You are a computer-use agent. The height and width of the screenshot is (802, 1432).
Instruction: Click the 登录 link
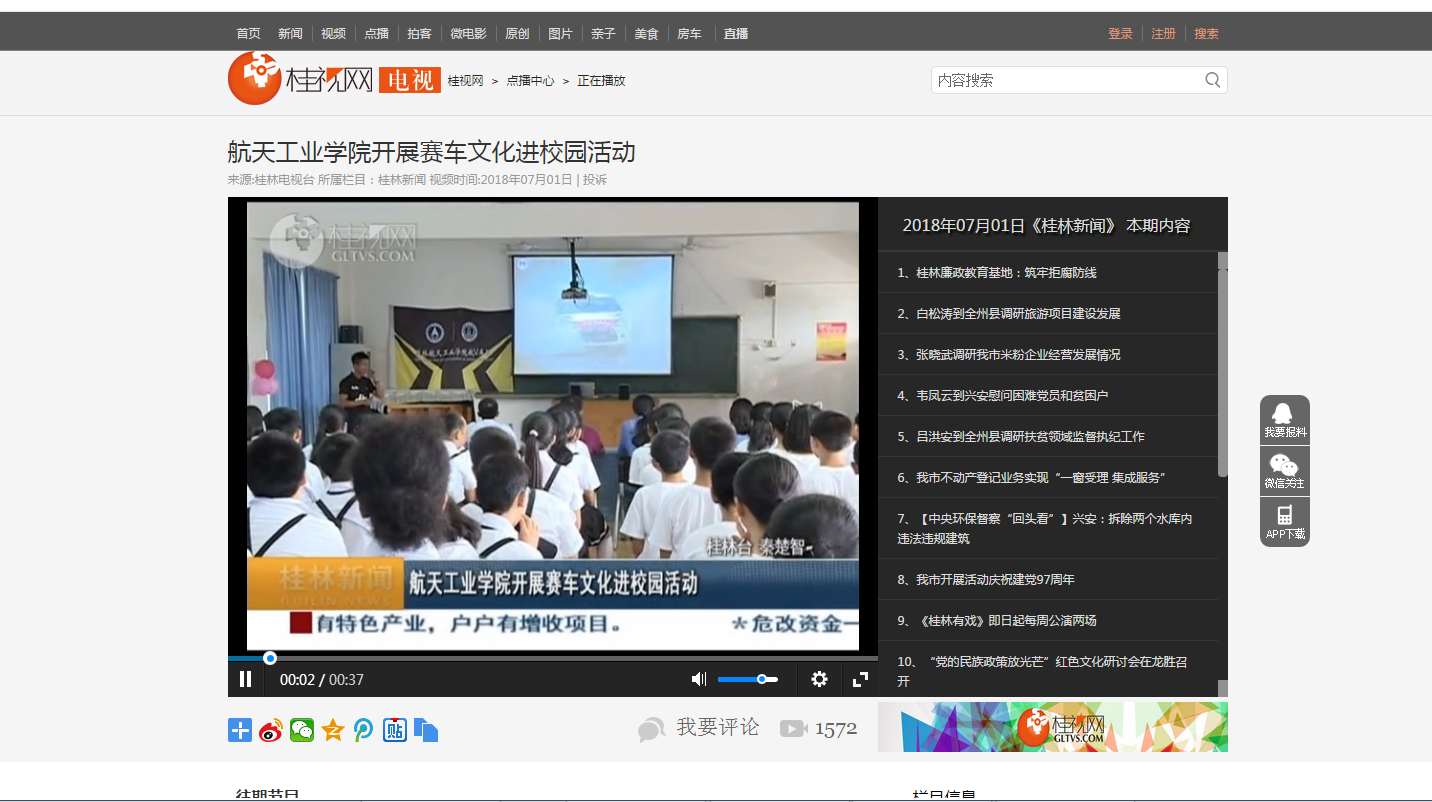tap(1120, 34)
